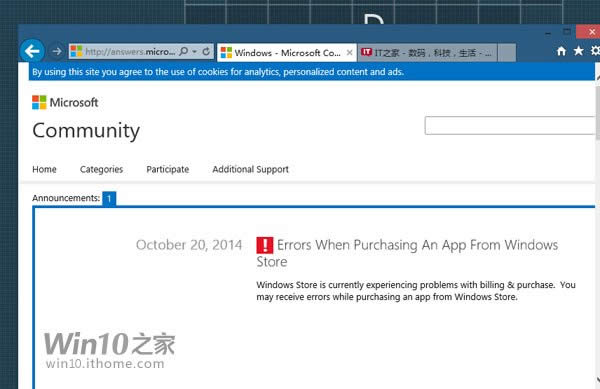Open the Categories navigation menu

(101, 169)
